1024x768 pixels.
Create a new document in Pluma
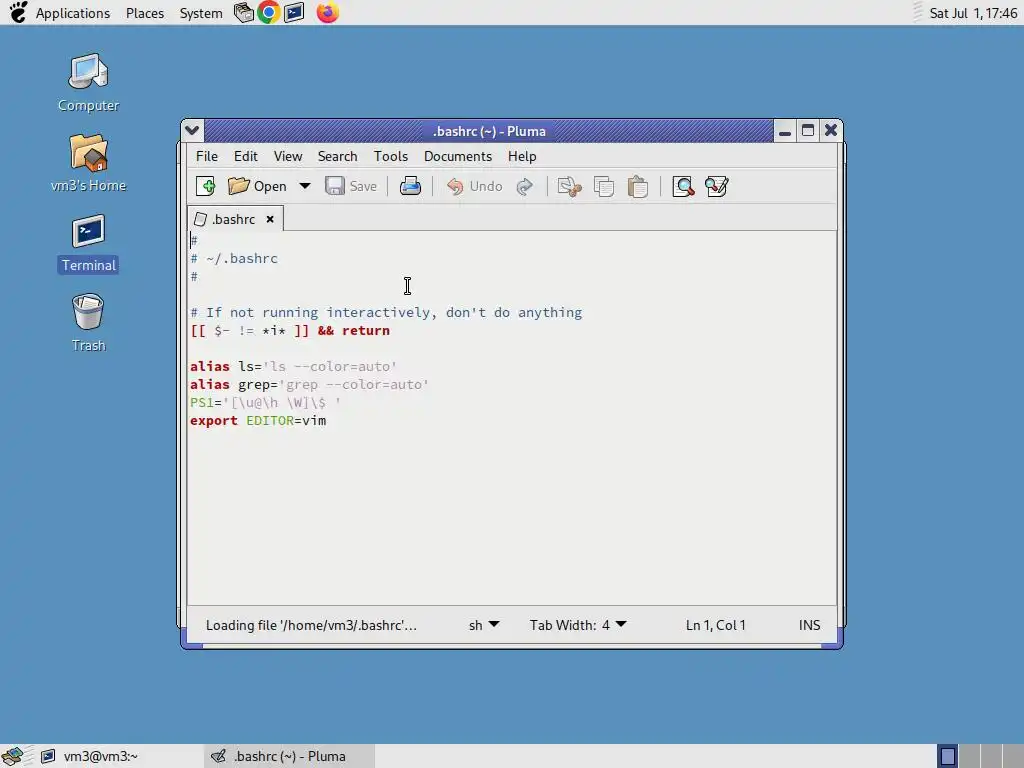tap(206, 186)
